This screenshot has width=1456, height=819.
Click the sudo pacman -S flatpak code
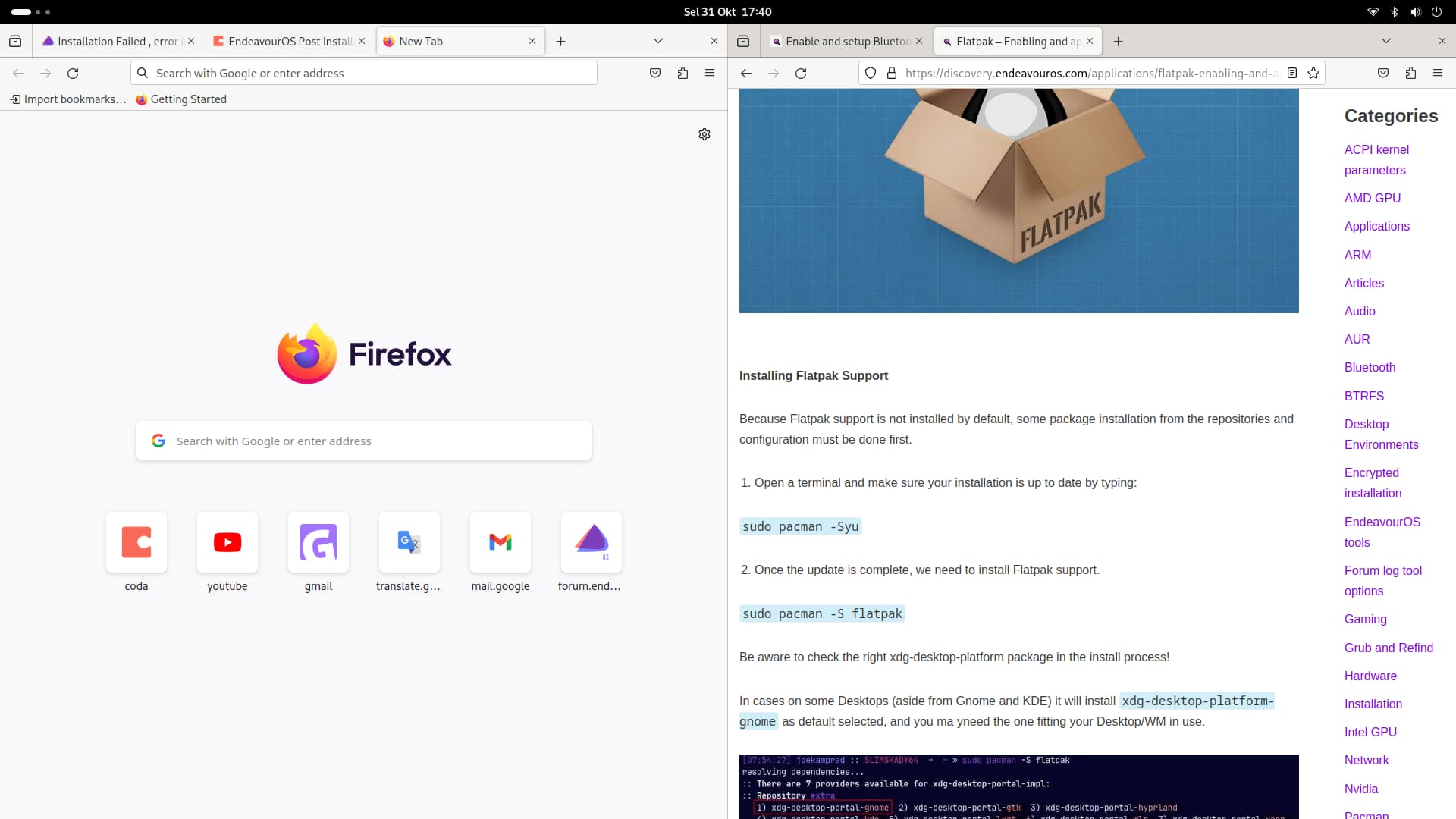pos(822,613)
